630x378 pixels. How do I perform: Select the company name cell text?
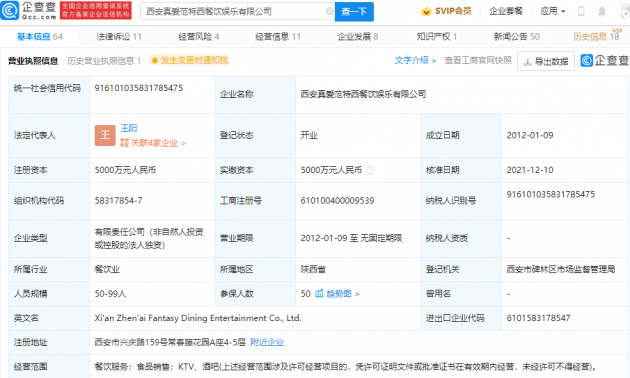(x=363, y=94)
